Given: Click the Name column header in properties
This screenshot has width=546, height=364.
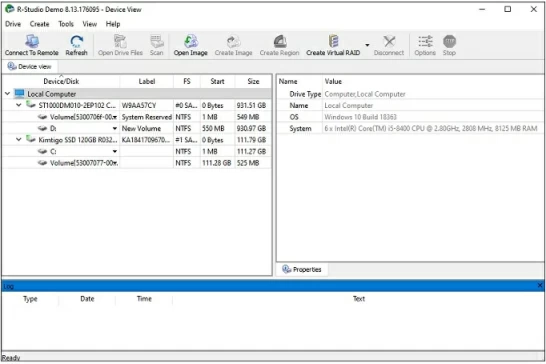Looking at the screenshot, I should coord(288,81).
